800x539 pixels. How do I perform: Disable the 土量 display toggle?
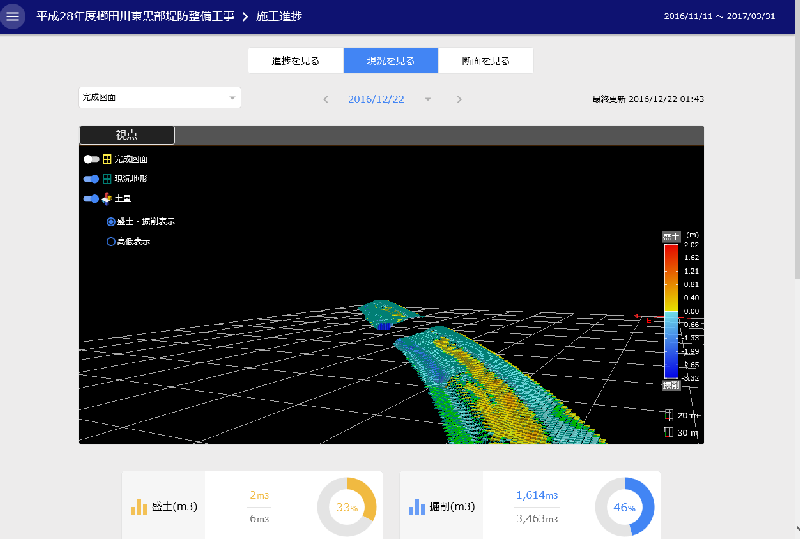tap(91, 199)
